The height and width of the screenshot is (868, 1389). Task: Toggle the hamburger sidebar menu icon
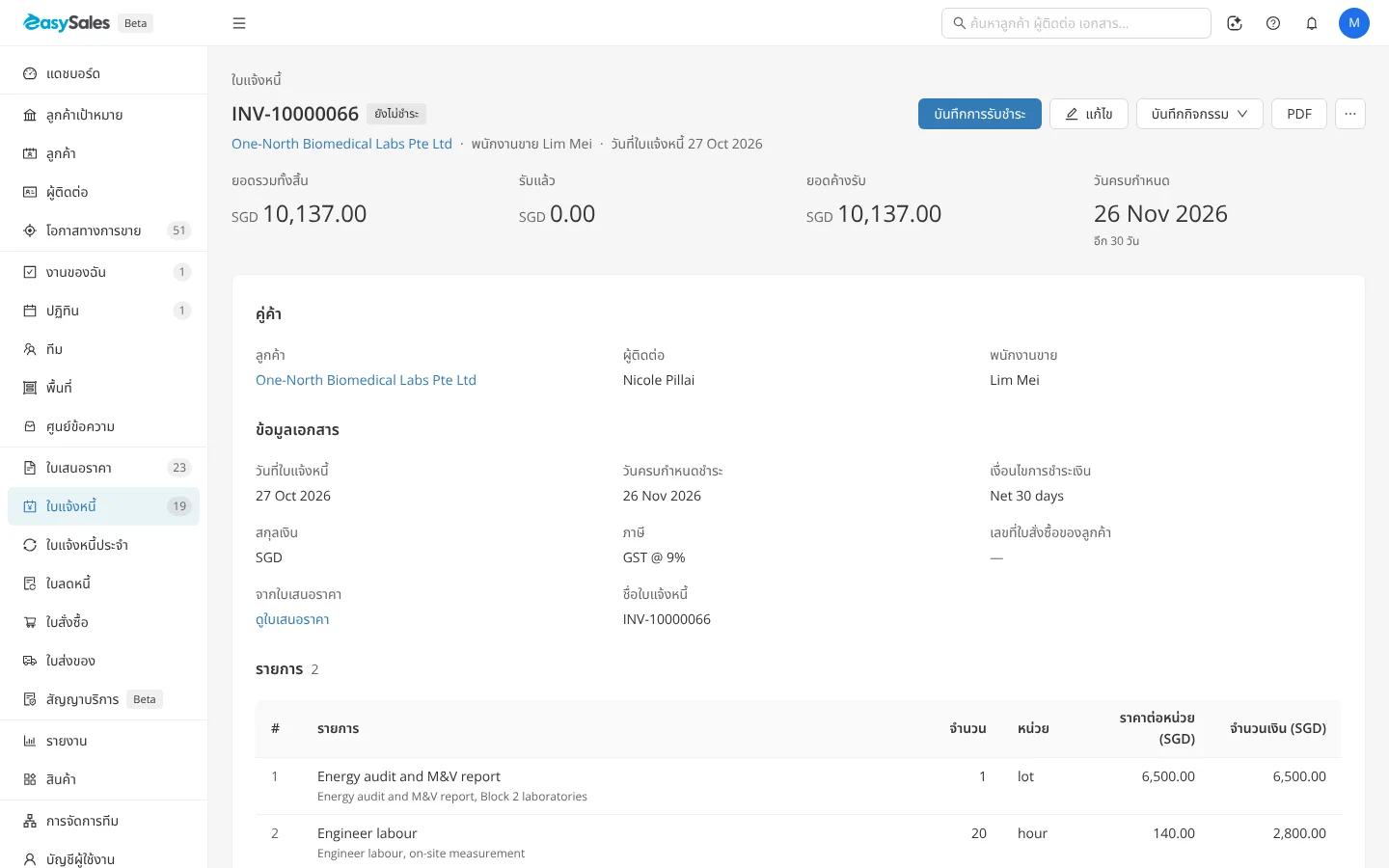pyautogui.click(x=239, y=23)
